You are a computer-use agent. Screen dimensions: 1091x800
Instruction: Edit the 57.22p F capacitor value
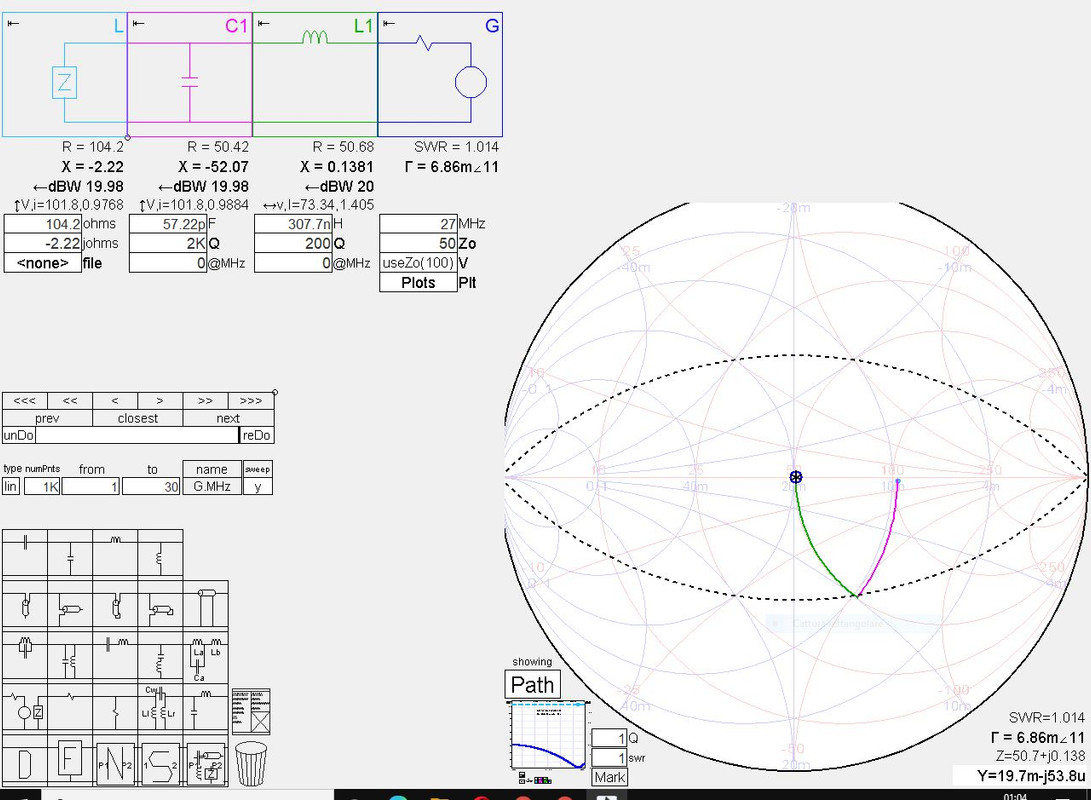coord(168,224)
